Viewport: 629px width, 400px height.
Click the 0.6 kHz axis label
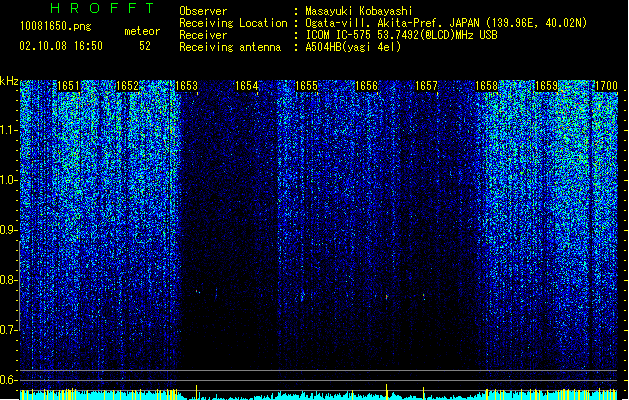[x=9, y=380]
